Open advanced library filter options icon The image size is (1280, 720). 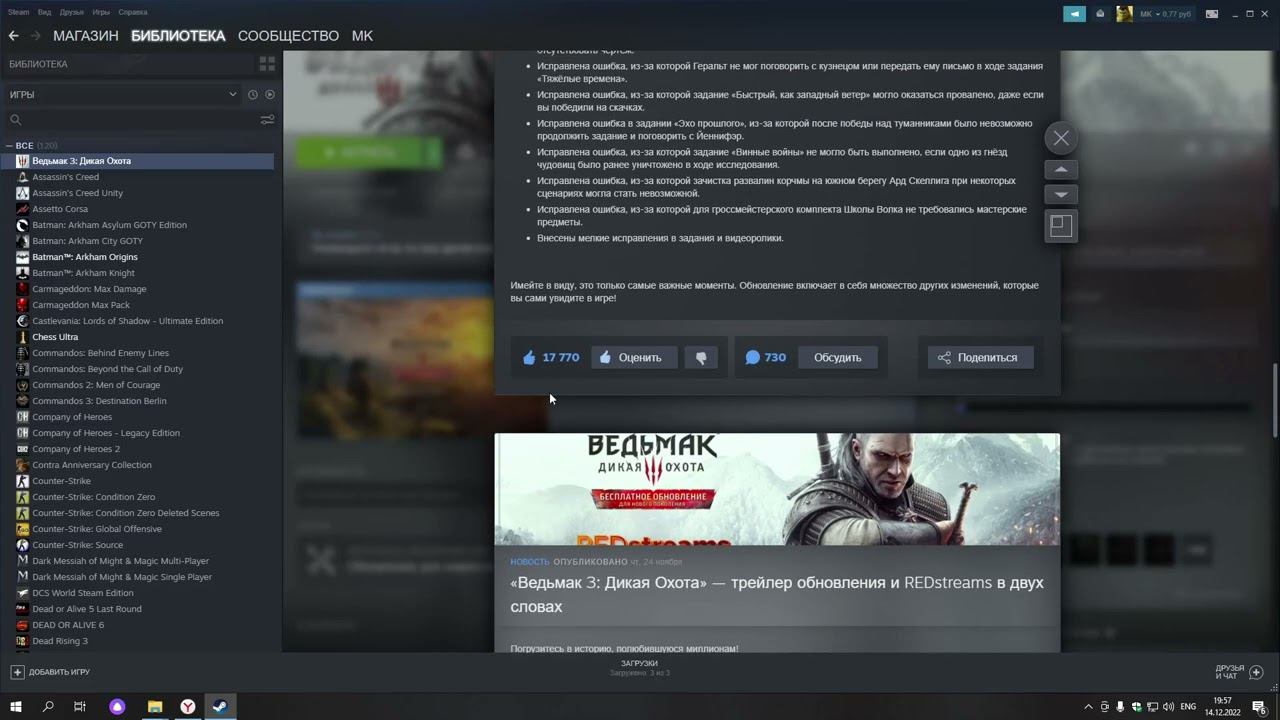[267, 120]
